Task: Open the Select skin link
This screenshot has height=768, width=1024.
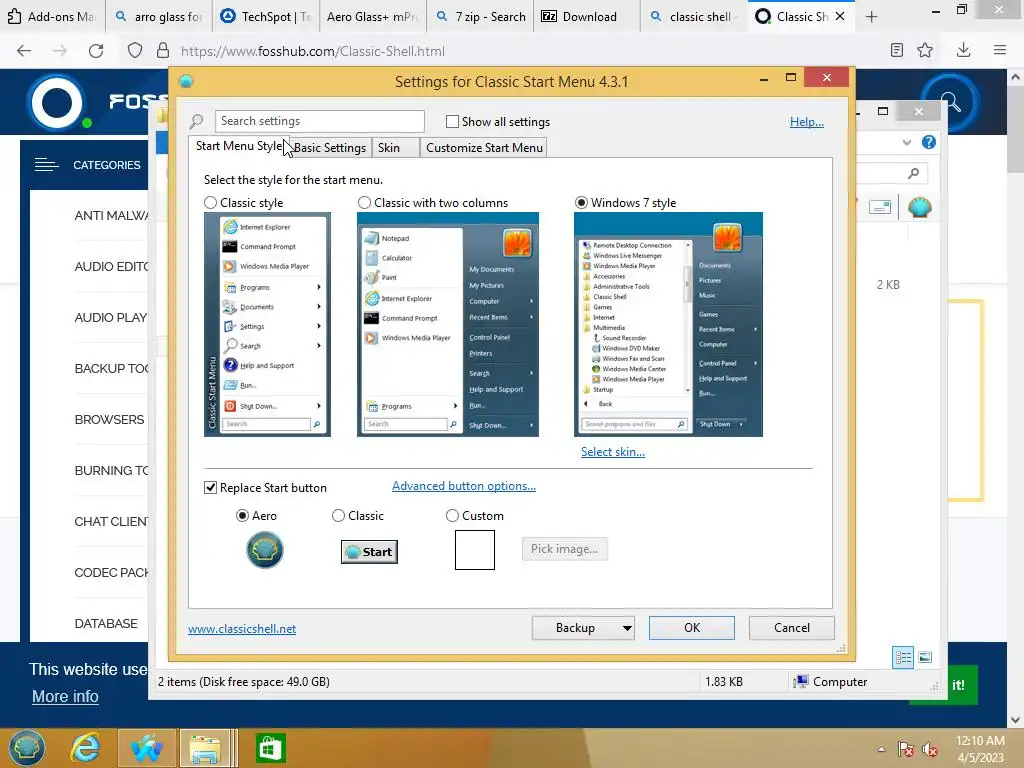Action: pyautogui.click(x=613, y=452)
